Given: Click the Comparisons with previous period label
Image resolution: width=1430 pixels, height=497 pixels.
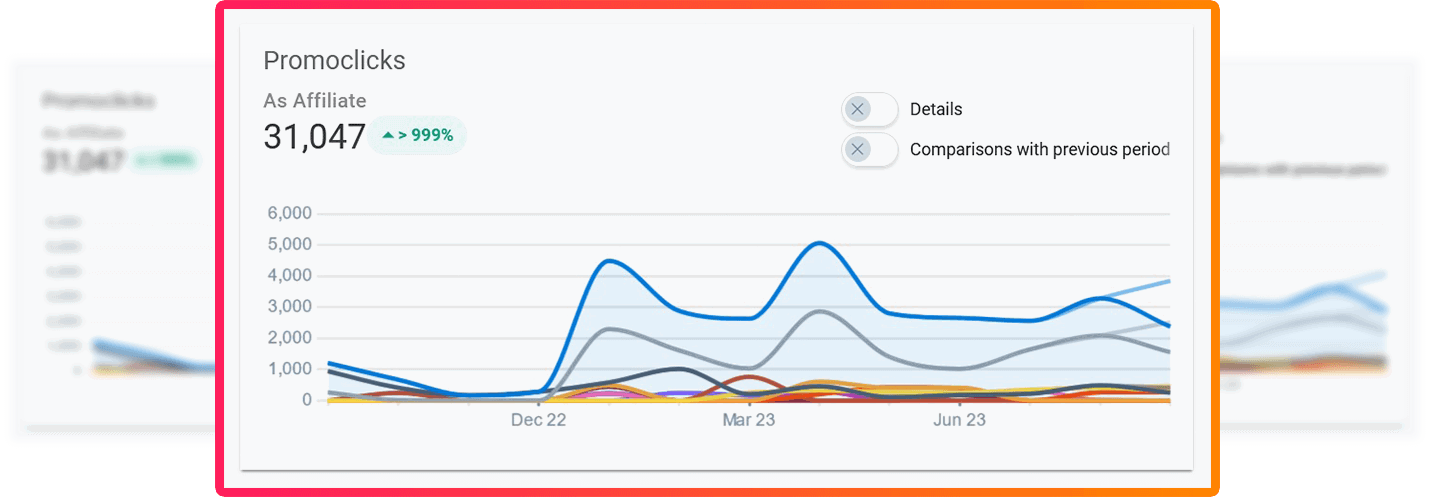Looking at the screenshot, I should 1039,150.
